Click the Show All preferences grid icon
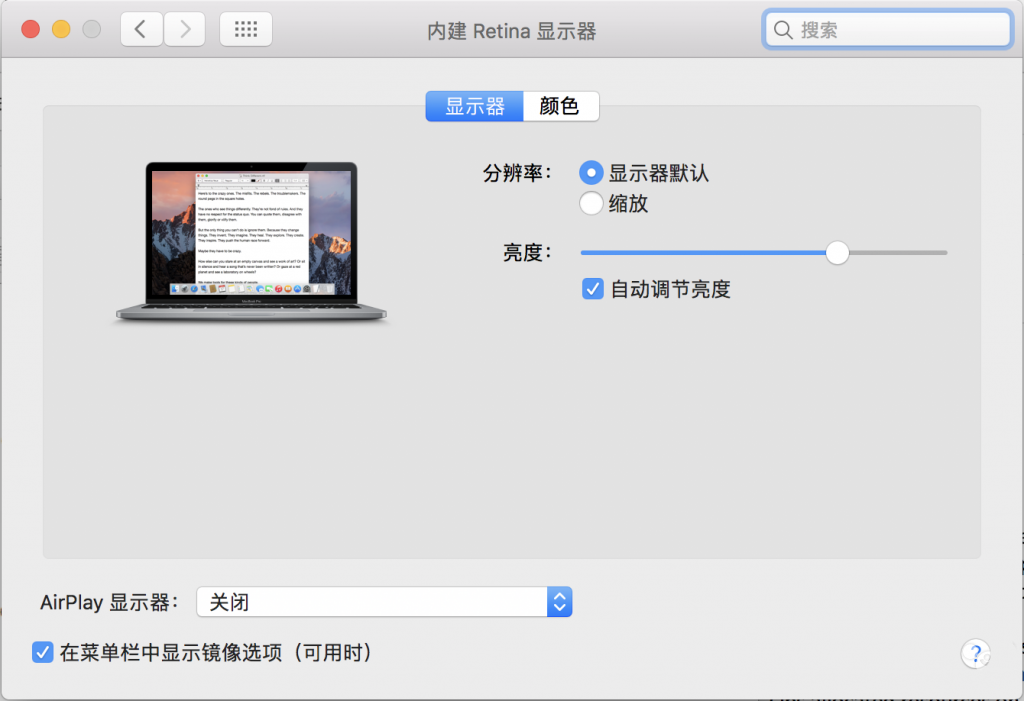The image size is (1024, 701). click(244, 28)
